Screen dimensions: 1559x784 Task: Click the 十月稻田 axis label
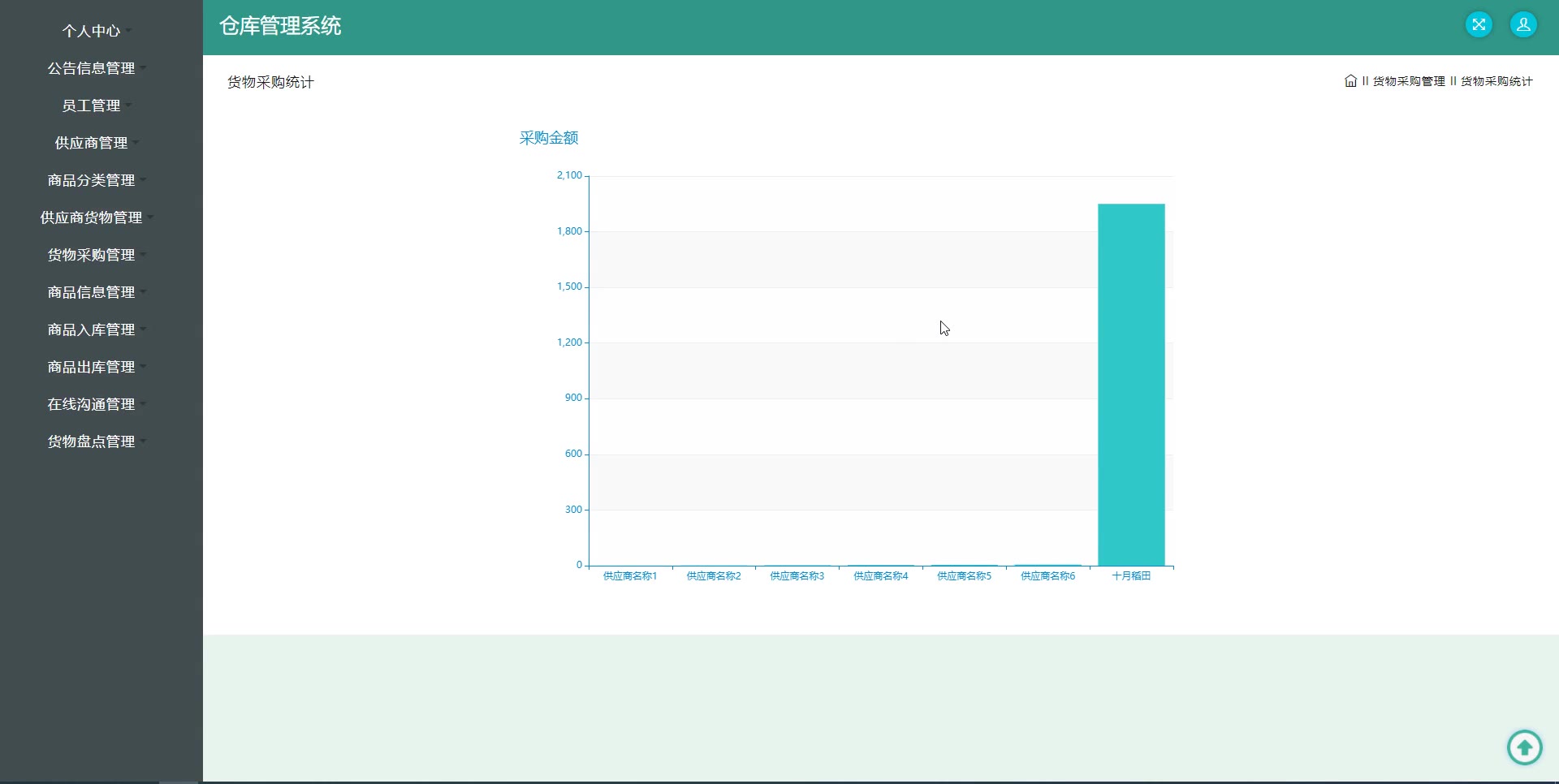[1131, 575]
